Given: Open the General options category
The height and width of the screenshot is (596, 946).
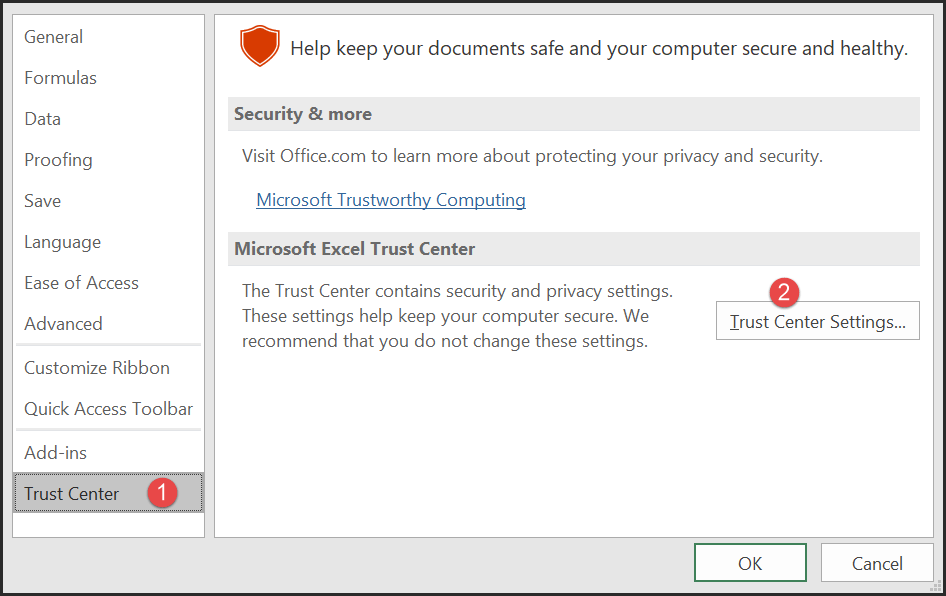Looking at the screenshot, I should 109,37.
